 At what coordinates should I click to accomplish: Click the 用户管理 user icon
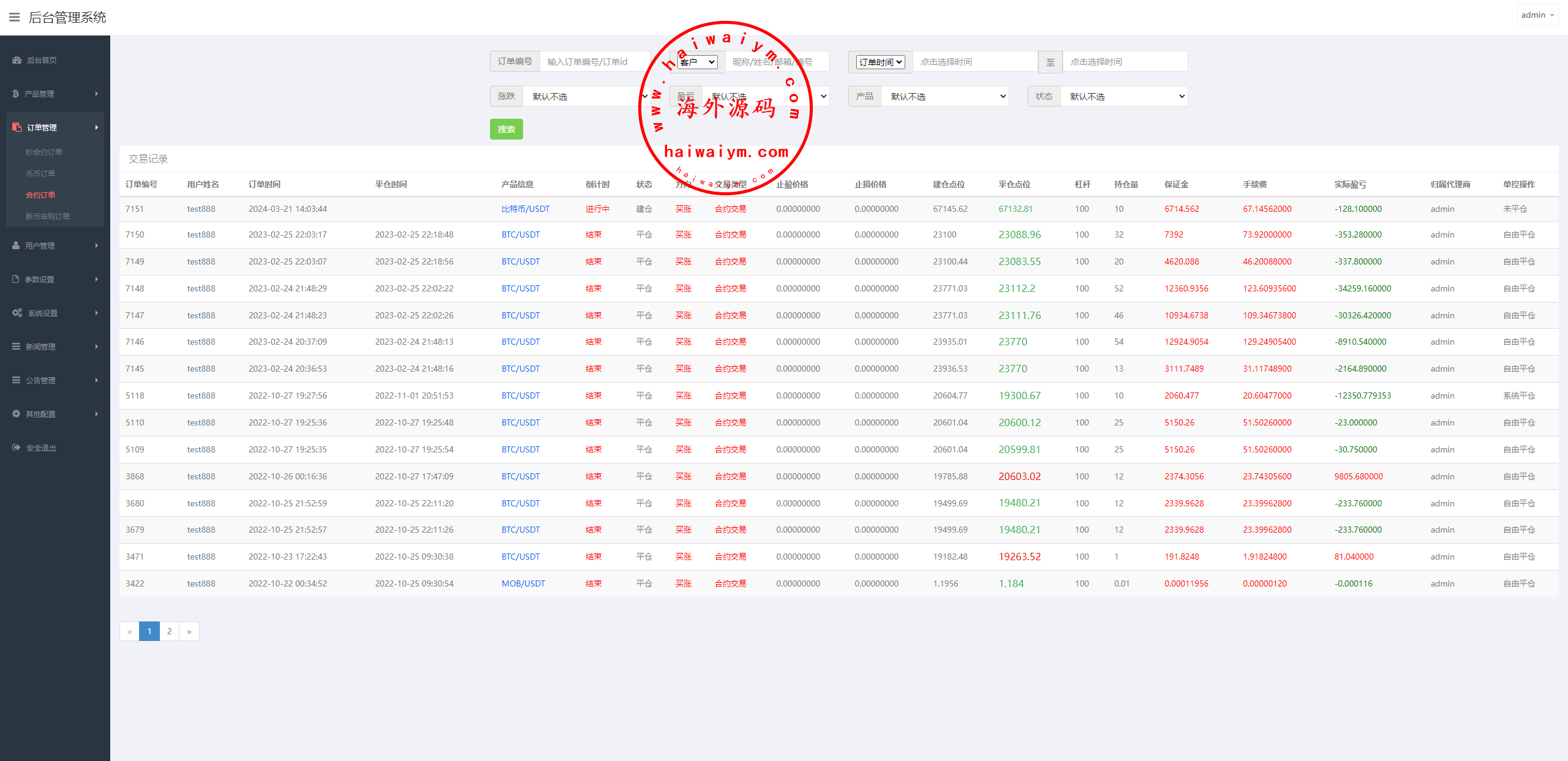pos(16,246)
